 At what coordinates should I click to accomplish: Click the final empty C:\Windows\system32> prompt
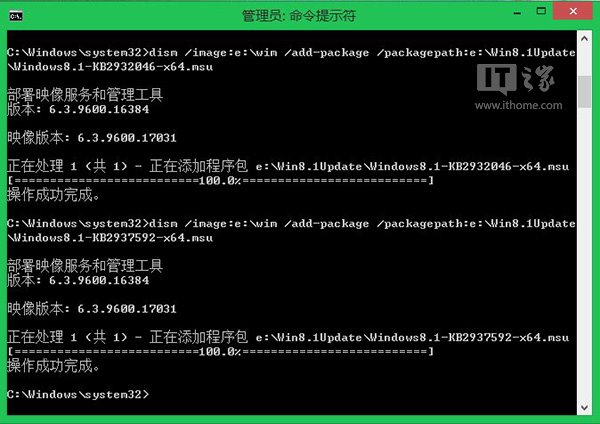(x=78, y=394)
